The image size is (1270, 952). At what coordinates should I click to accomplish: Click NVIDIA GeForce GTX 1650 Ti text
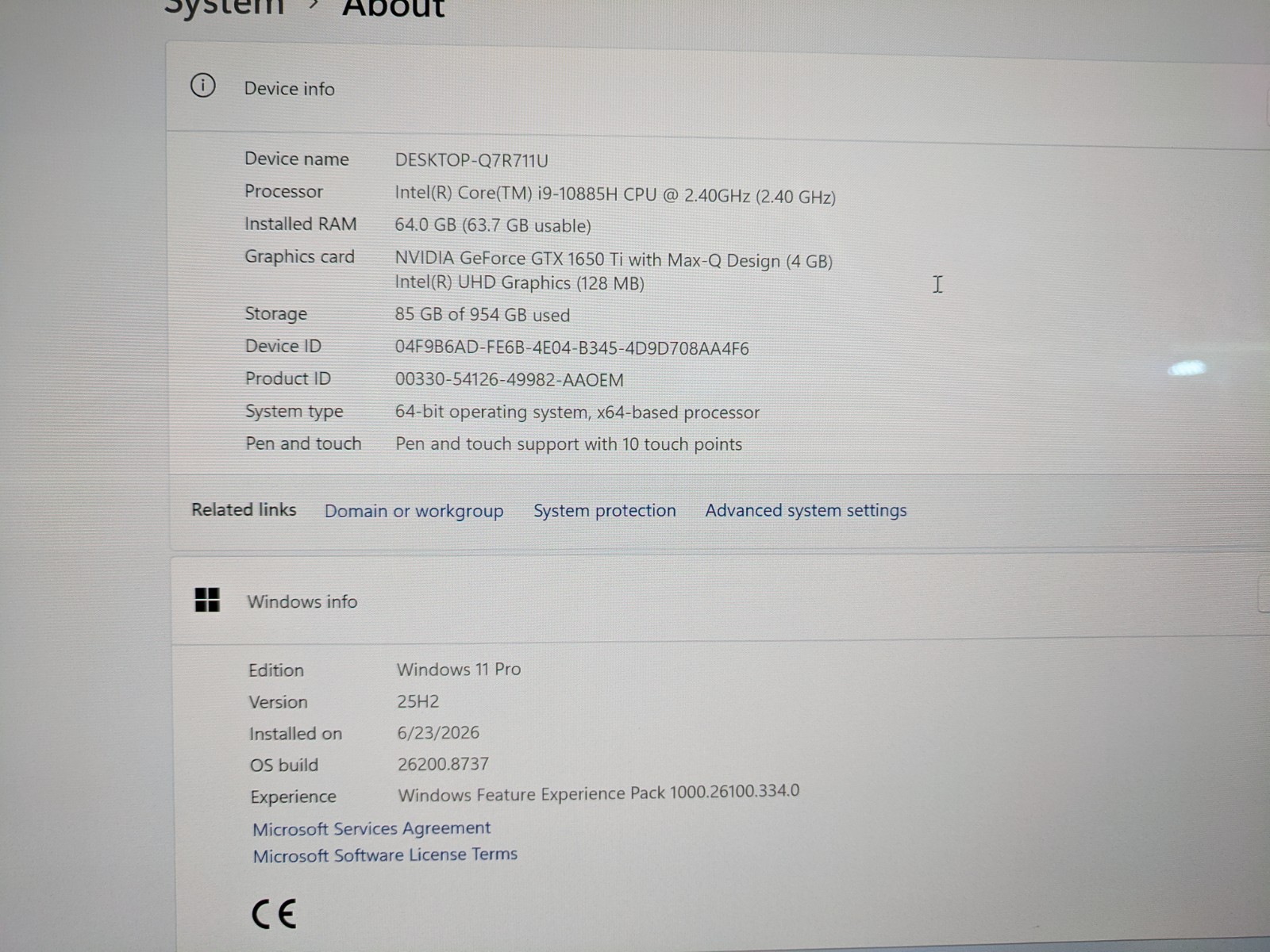614,259
